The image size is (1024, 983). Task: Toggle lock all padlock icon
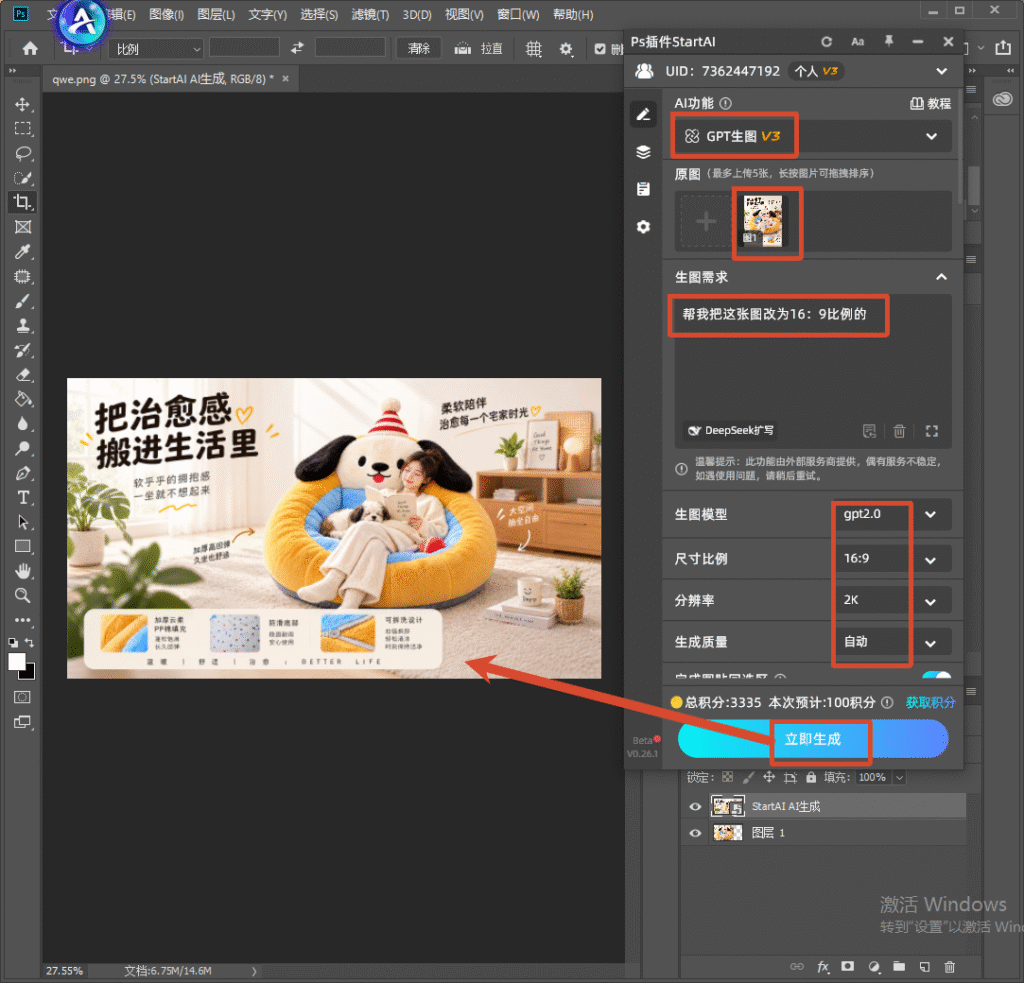[x=810, y=777]
